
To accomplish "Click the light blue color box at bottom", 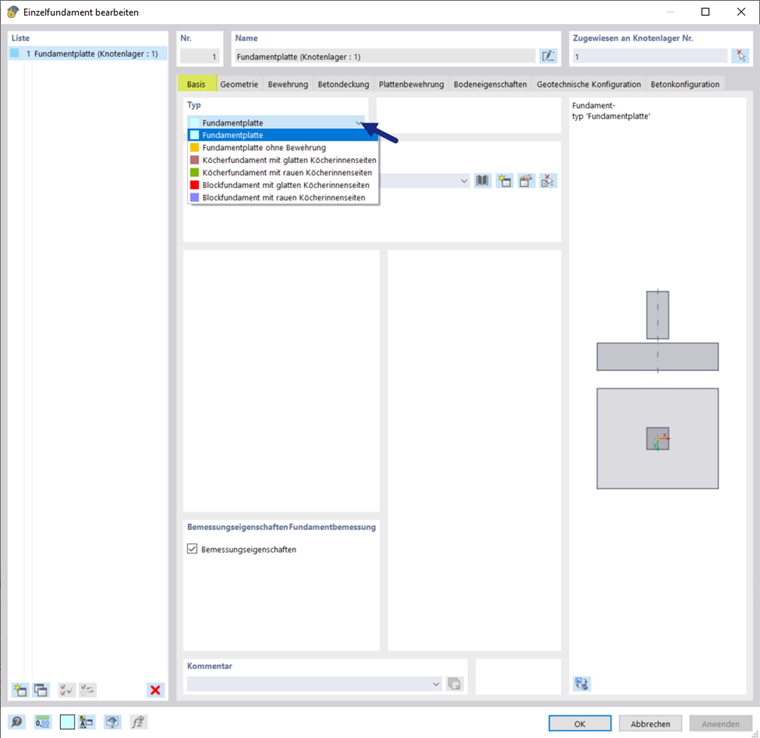I will point(67,722).
